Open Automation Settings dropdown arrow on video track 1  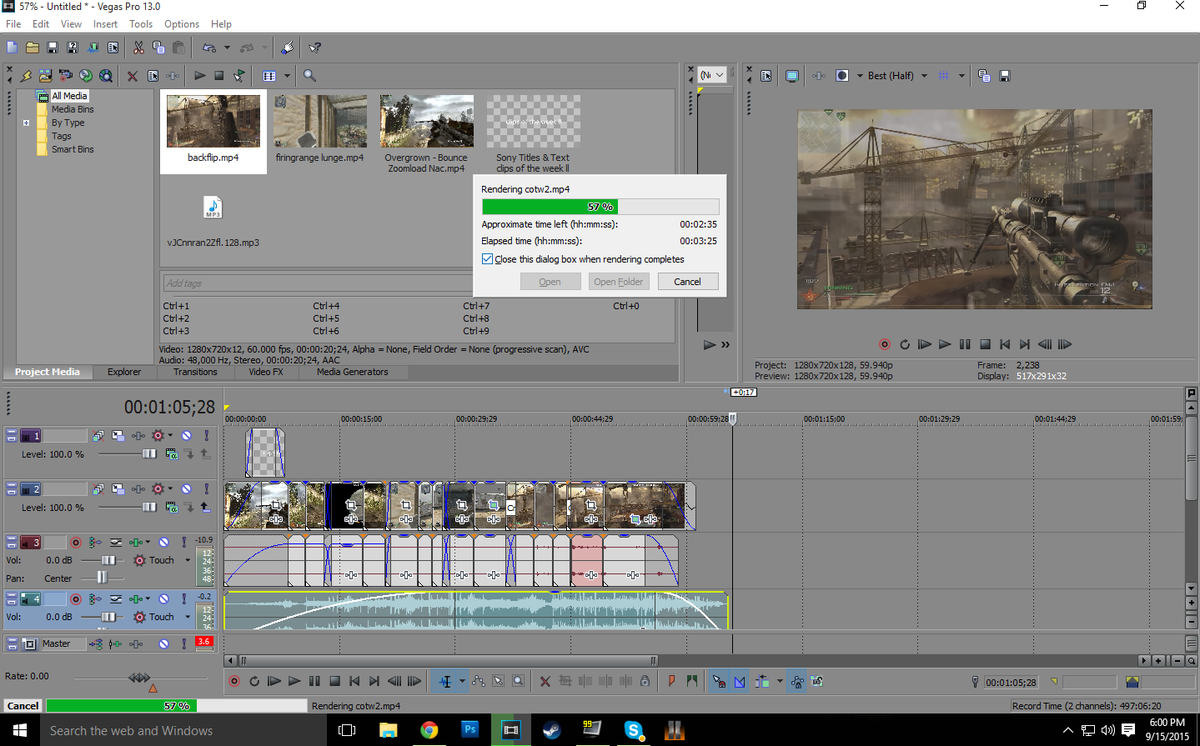(171, 436)
